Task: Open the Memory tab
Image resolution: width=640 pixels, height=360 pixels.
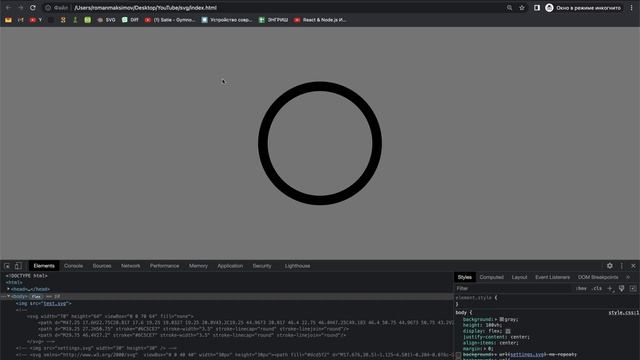Action: coord(198,266)
